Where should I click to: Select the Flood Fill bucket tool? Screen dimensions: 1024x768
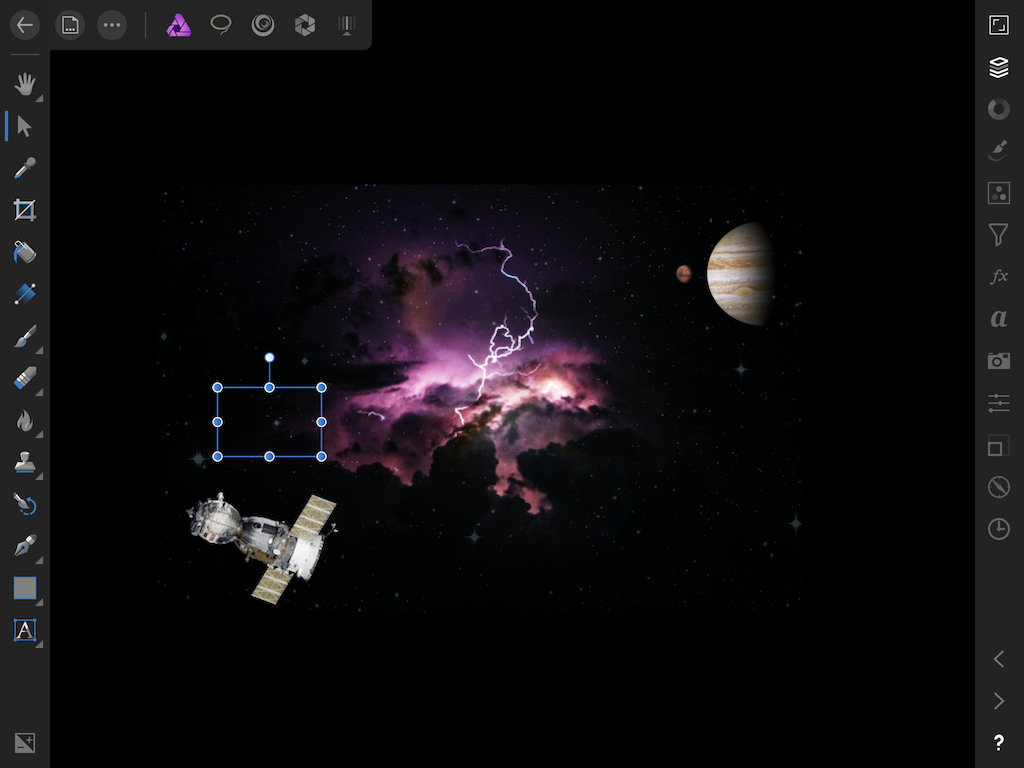[x=25, y=252]
